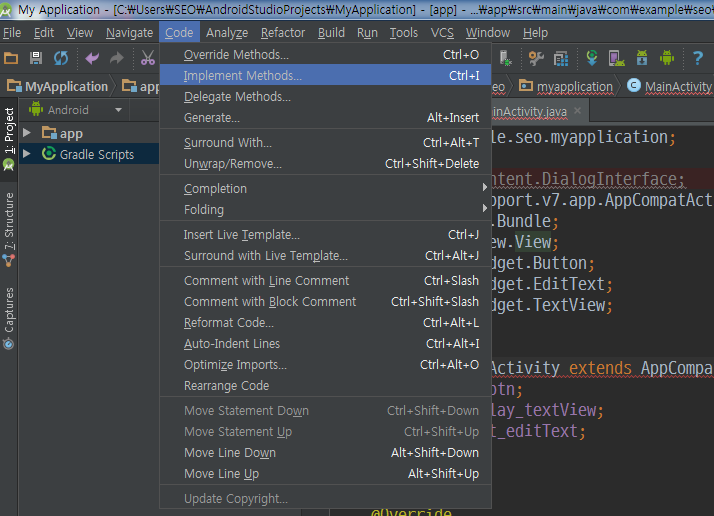Click the SDK Manager android download icon
Image resolution: width=714 pixels, height=516 pixels.
(642, 58)
